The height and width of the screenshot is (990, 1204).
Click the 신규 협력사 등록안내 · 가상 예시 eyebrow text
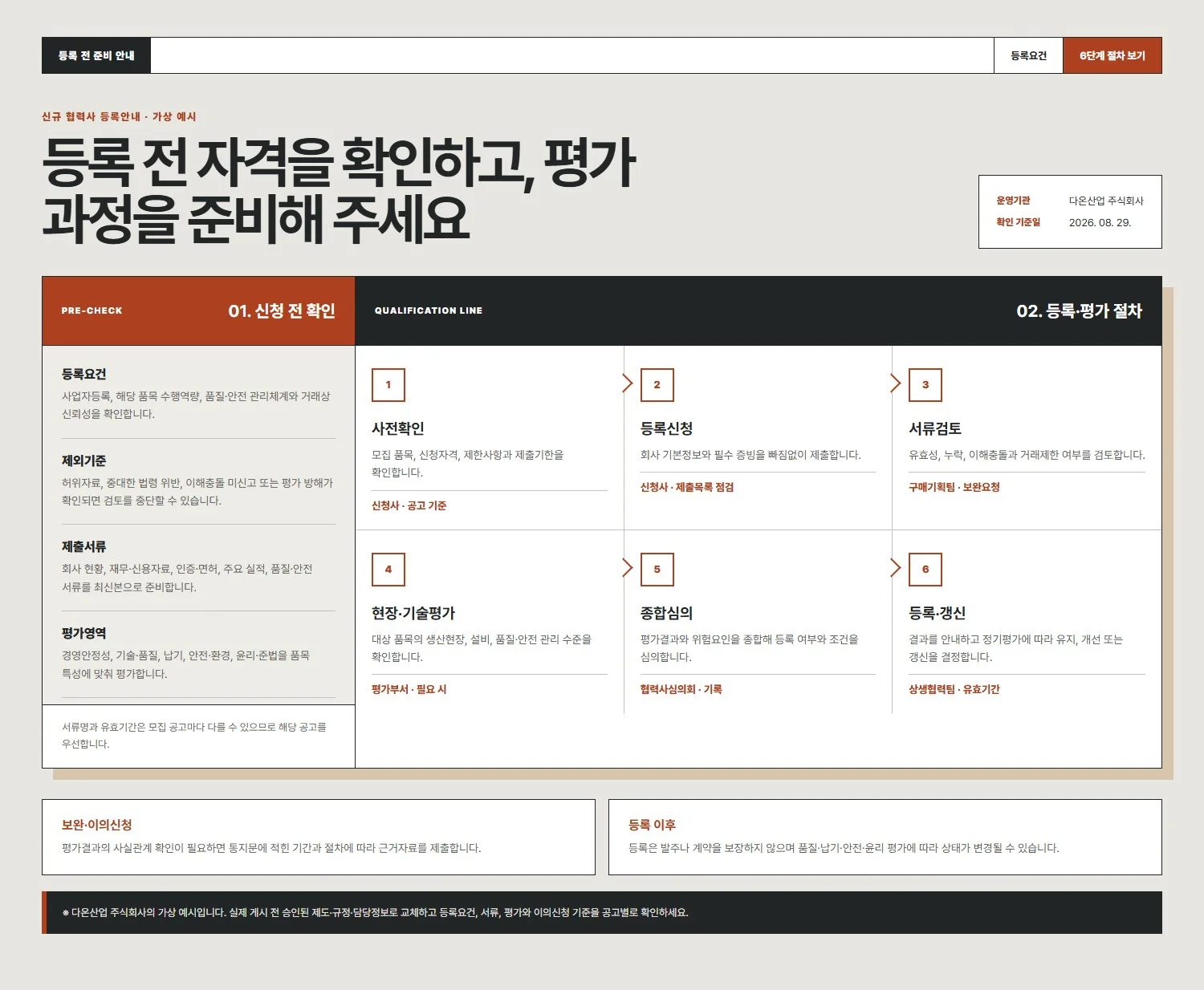click(x=119, y=116)
